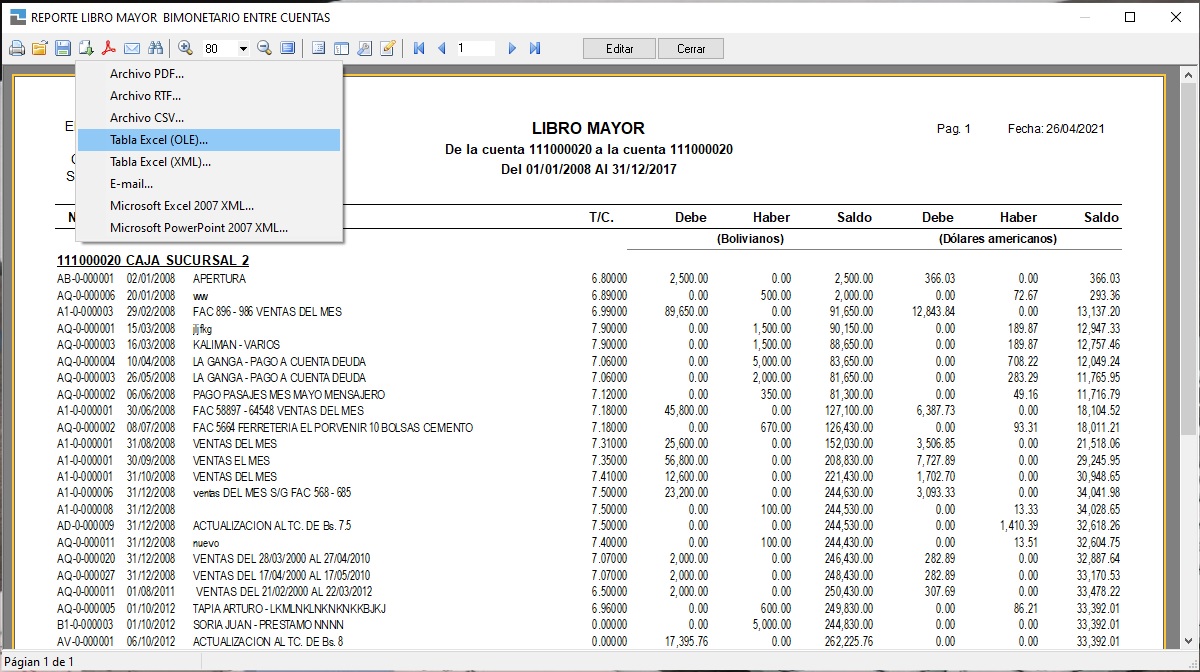Choose E-mail... from export menu
This screenshot has height=672, width=1200.
[209, 184]
